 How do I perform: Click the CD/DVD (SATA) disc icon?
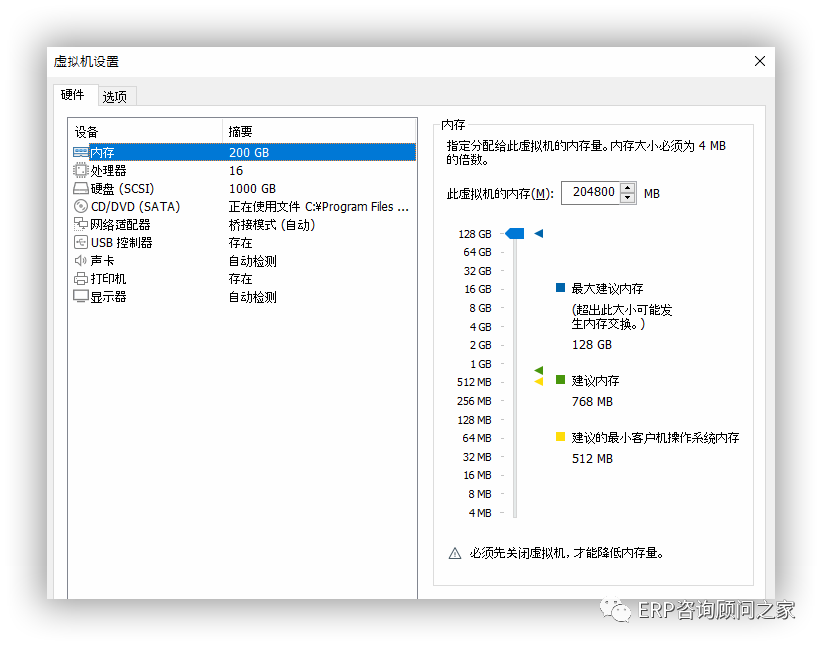coord(80,207)
